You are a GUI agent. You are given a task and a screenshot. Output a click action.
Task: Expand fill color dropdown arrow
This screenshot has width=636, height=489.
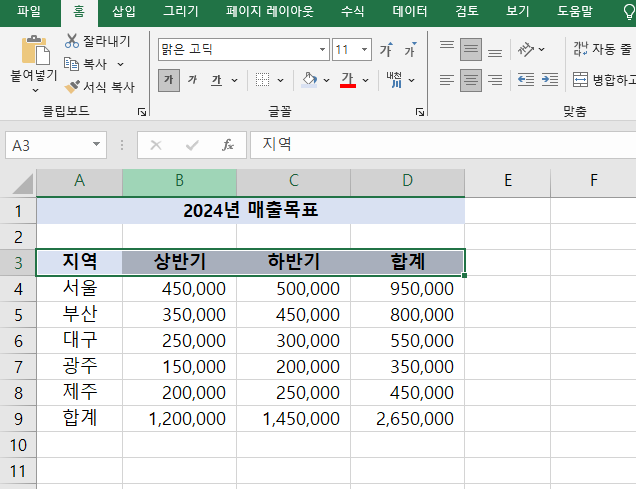coord(327,80)
